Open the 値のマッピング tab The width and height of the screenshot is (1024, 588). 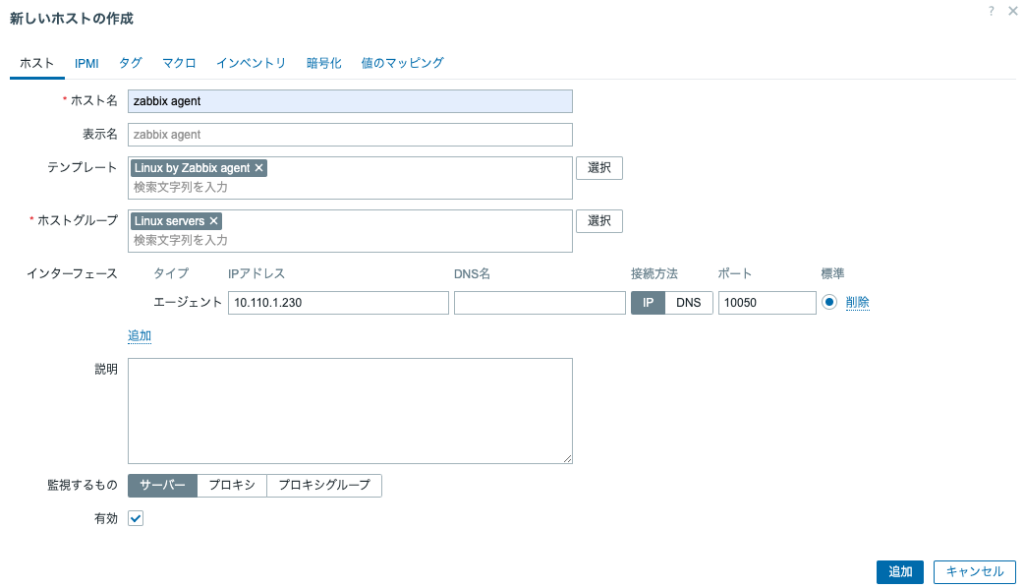(402, 63)
